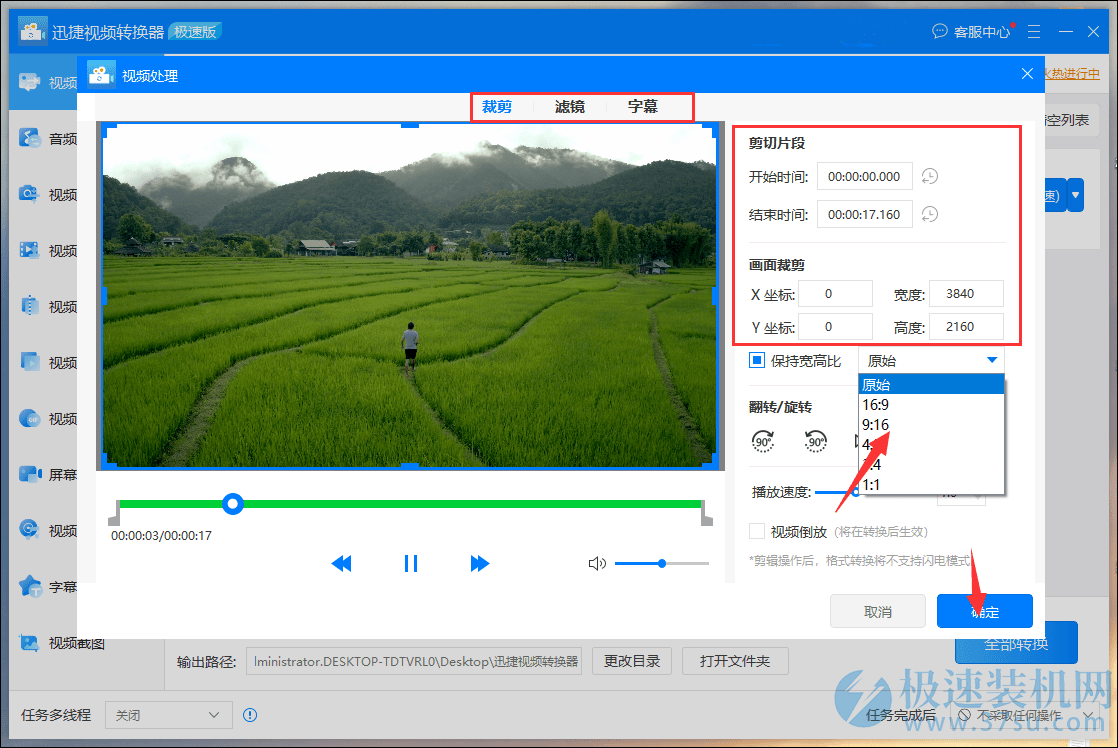Click the timeline start trim marker
1118x748 pixels.
click(x=113, y=513)
